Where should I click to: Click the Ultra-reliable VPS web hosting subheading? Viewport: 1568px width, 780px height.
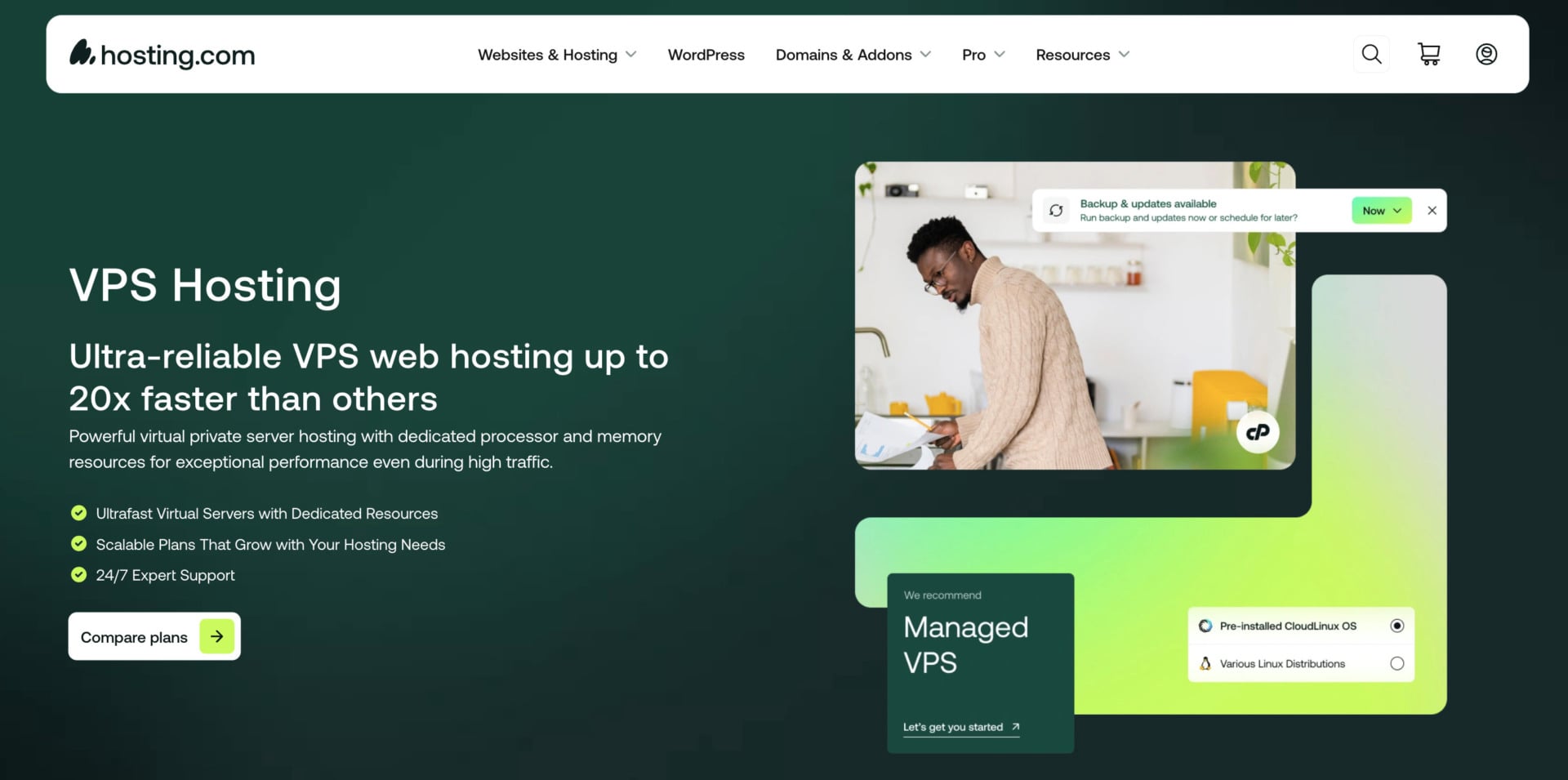(369, 377)
